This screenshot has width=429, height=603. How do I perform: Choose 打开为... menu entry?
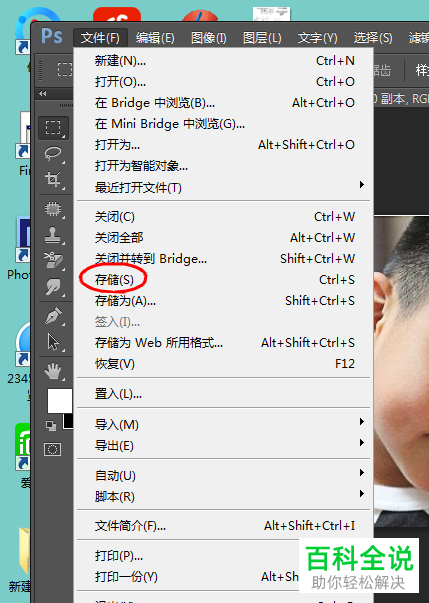(x=224, y=145)
